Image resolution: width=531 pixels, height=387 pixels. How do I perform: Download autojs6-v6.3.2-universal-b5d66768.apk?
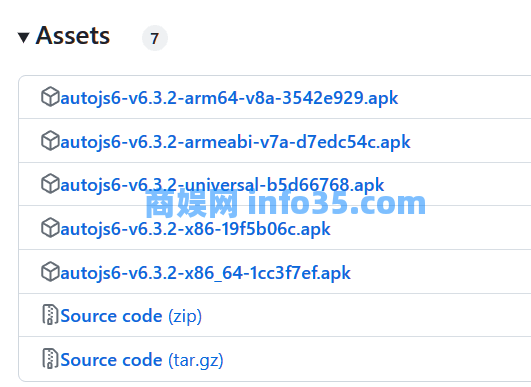[x=222, y=185]
